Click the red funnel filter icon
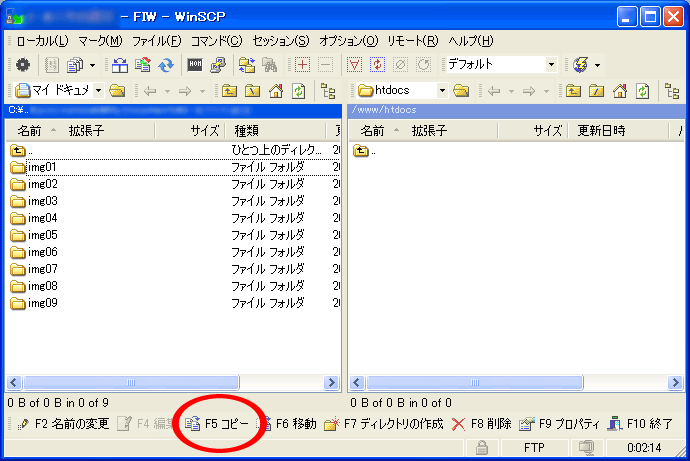This screenshot has height=461, width=690. [x=354, y=65]
